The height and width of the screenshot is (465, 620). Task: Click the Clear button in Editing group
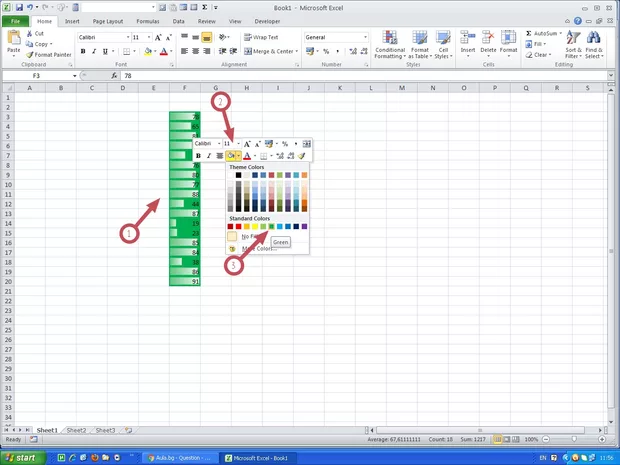point(537,55)
